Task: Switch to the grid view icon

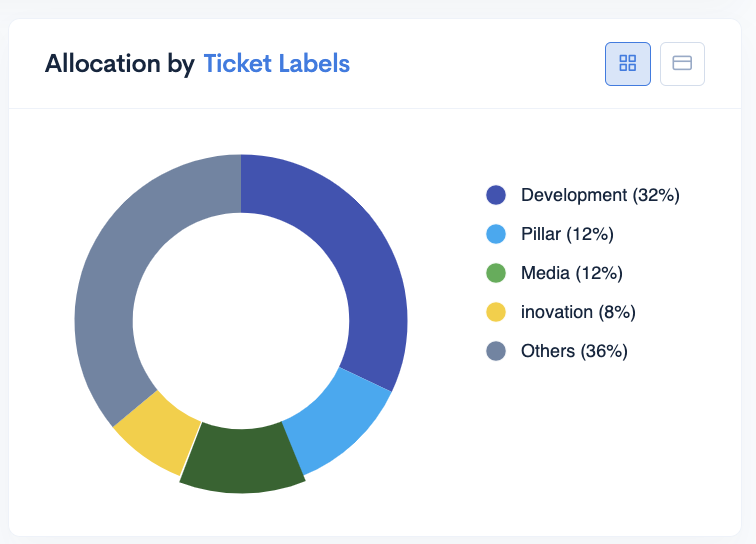Action: (x=628, y=64)
